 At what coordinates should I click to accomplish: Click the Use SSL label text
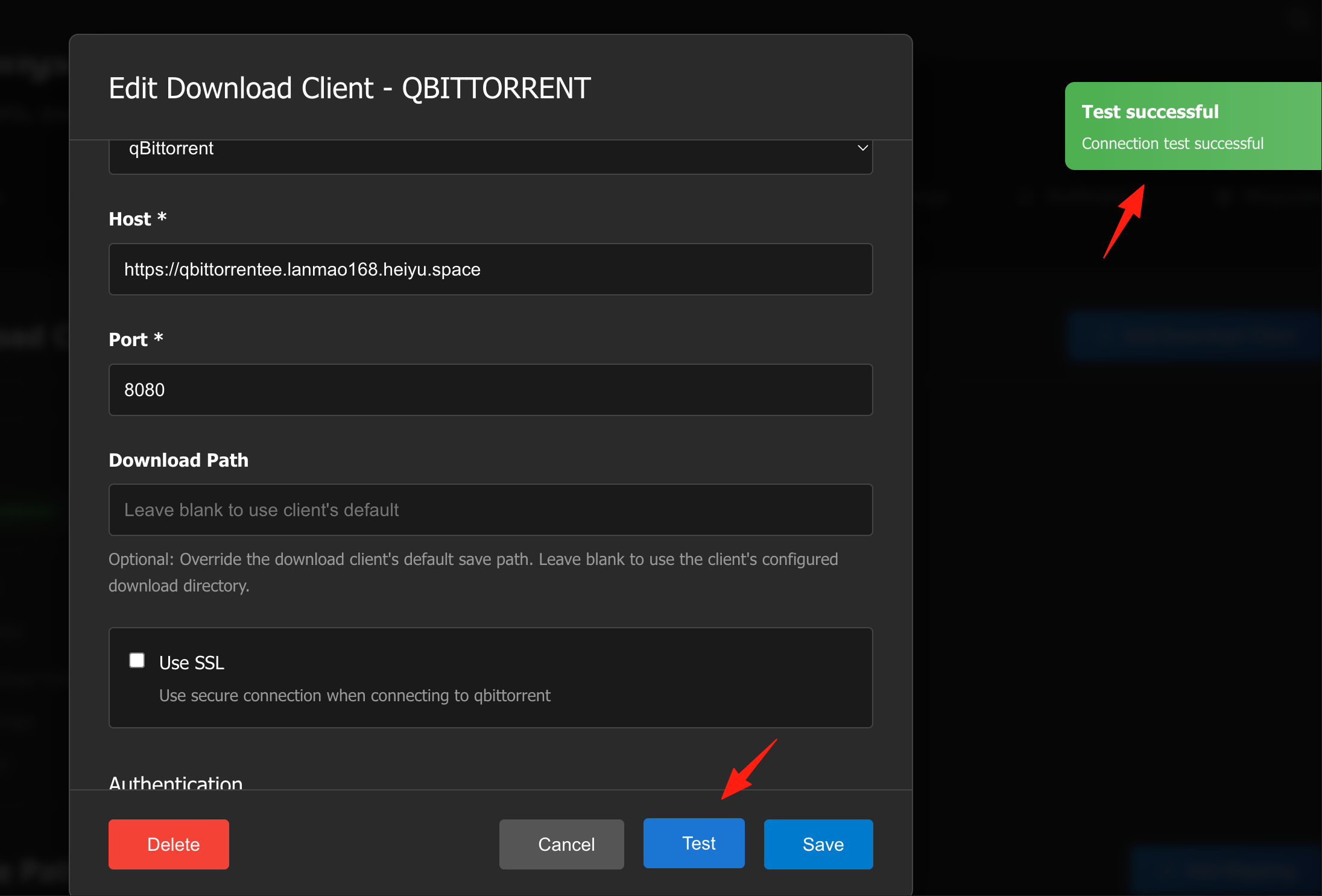(192, 663)
